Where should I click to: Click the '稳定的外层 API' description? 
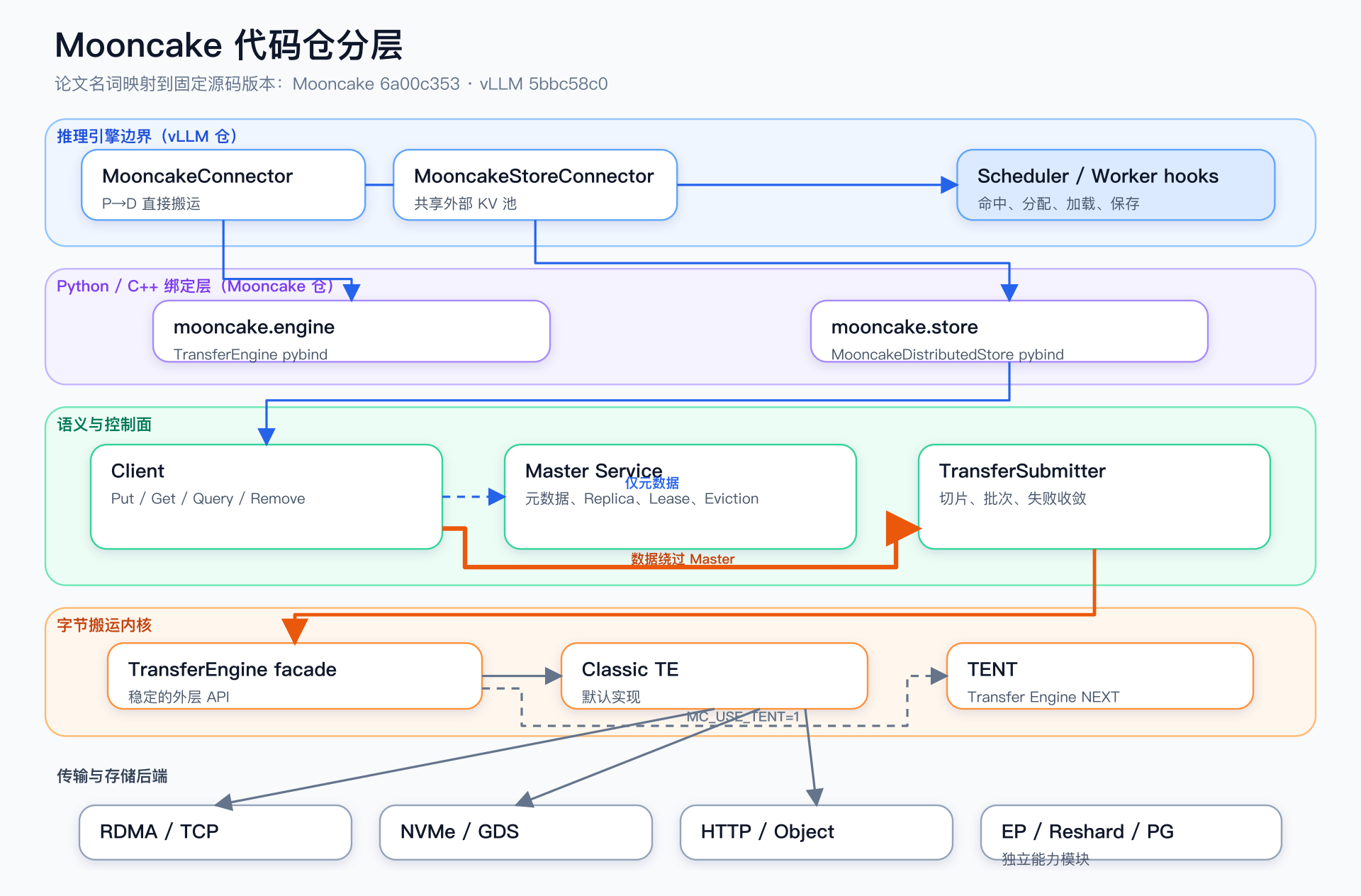coord(179,698)
